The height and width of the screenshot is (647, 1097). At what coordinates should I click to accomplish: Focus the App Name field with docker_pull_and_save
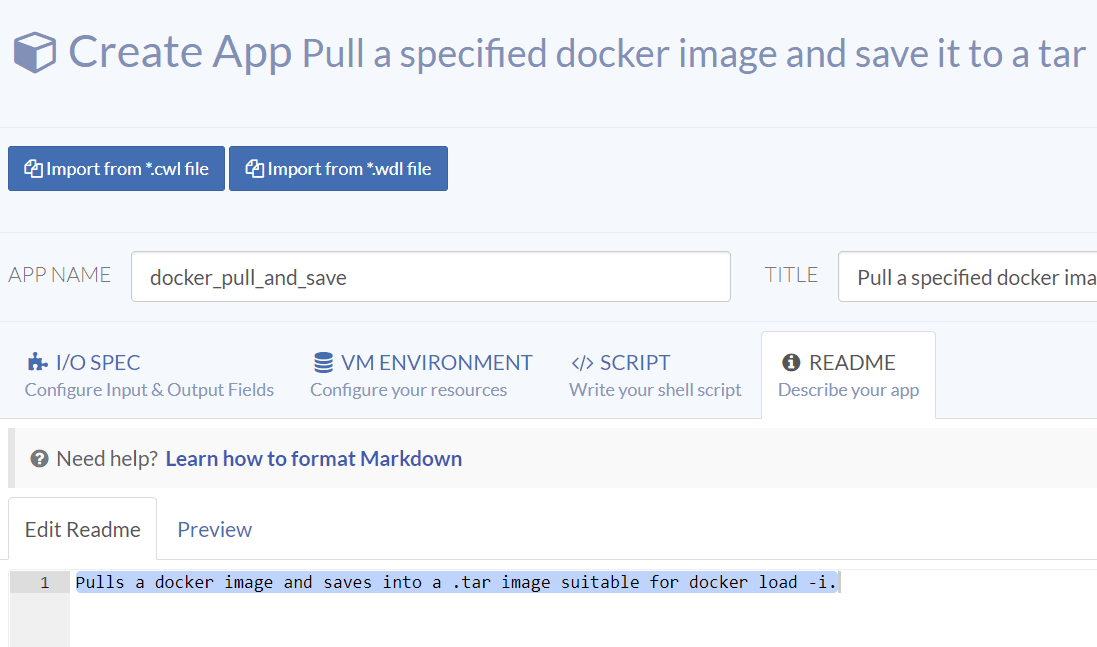coord(430,277)
